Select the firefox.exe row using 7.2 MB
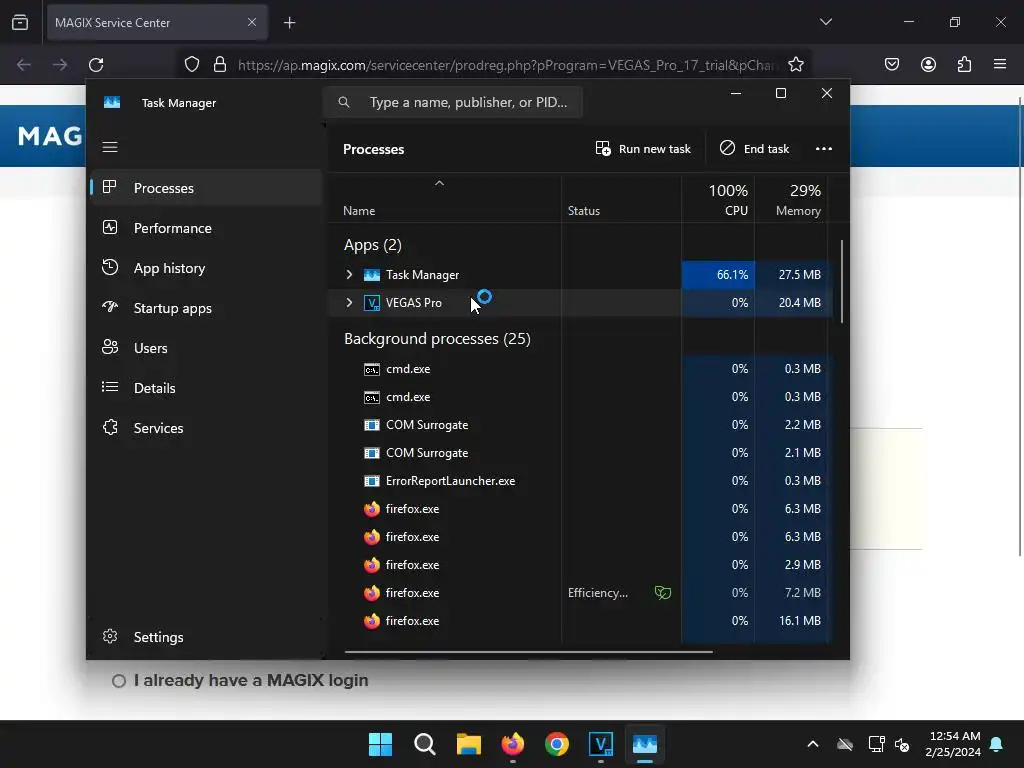This screenshot has height=768, width=1024. click(580, 592)
